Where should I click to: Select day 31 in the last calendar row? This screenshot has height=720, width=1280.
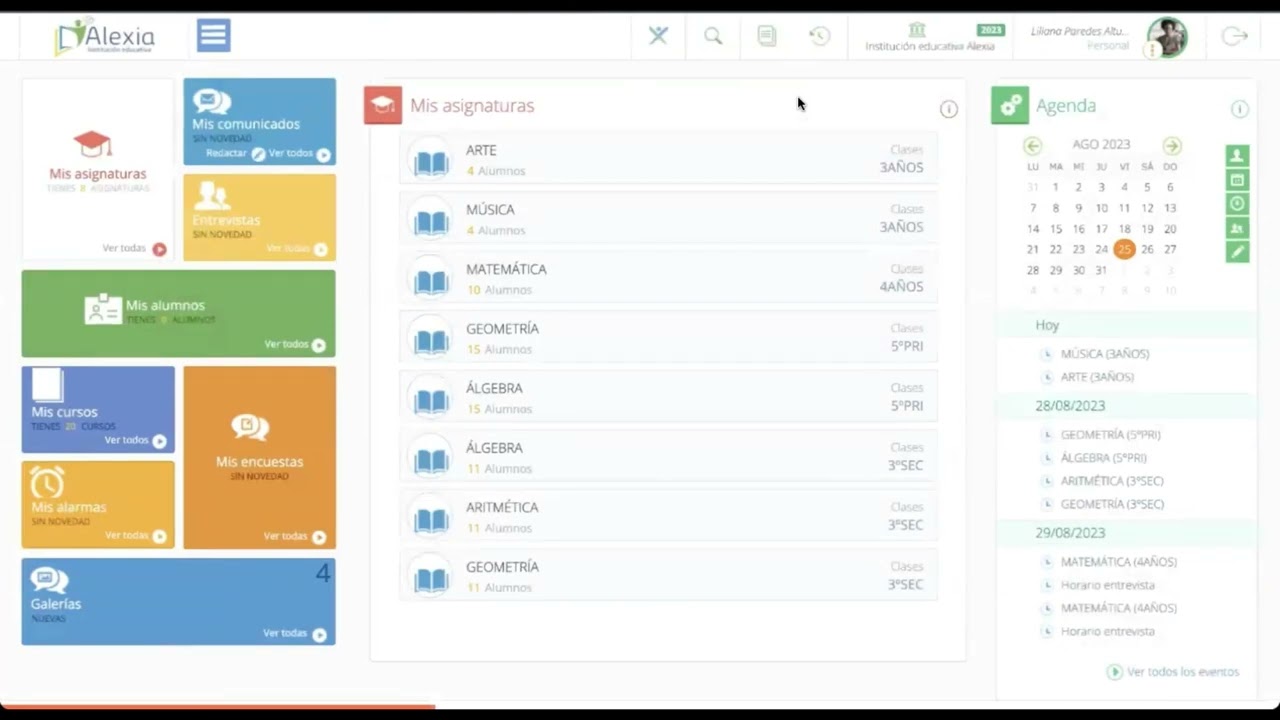(x=1101, y=270)
